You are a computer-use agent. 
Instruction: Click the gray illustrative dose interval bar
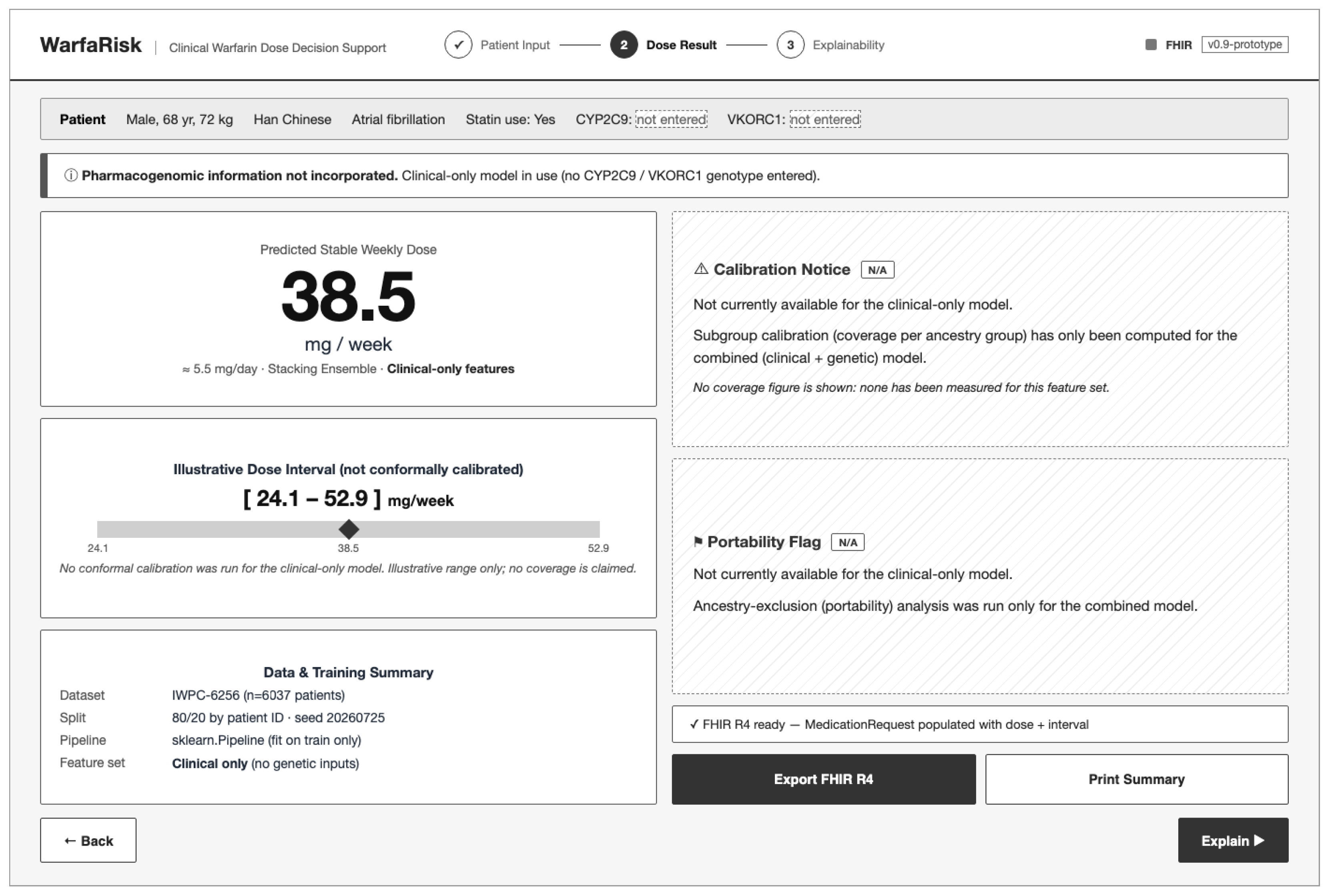pos(348,529)
